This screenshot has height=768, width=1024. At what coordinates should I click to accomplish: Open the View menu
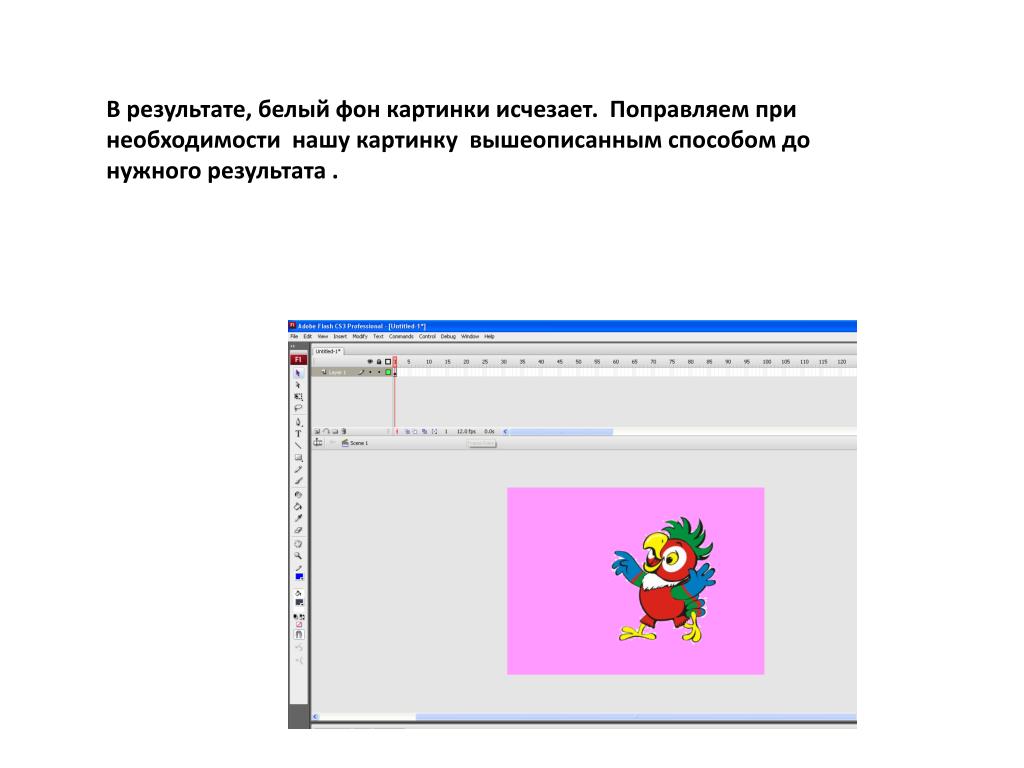323,336
